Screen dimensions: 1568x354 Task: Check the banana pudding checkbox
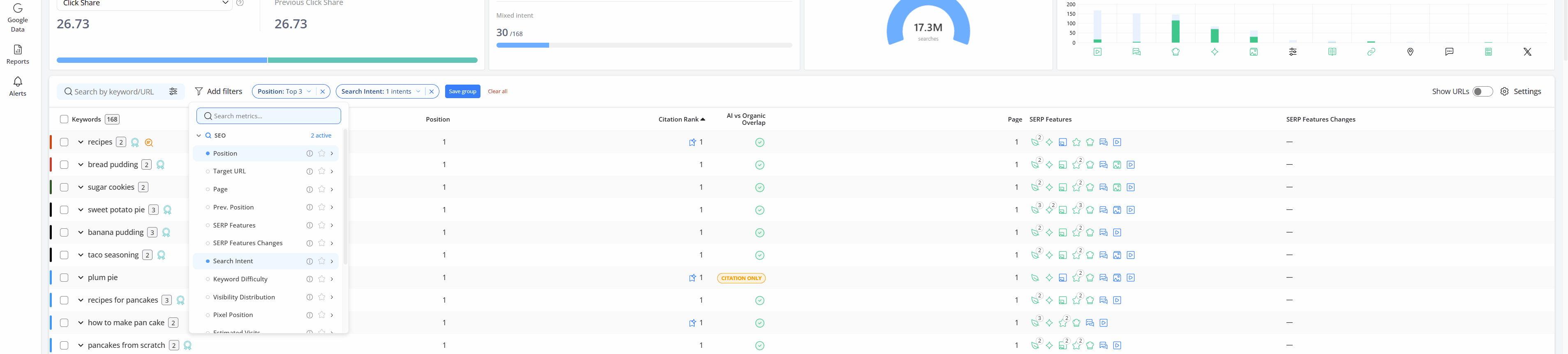click(64, 232)
